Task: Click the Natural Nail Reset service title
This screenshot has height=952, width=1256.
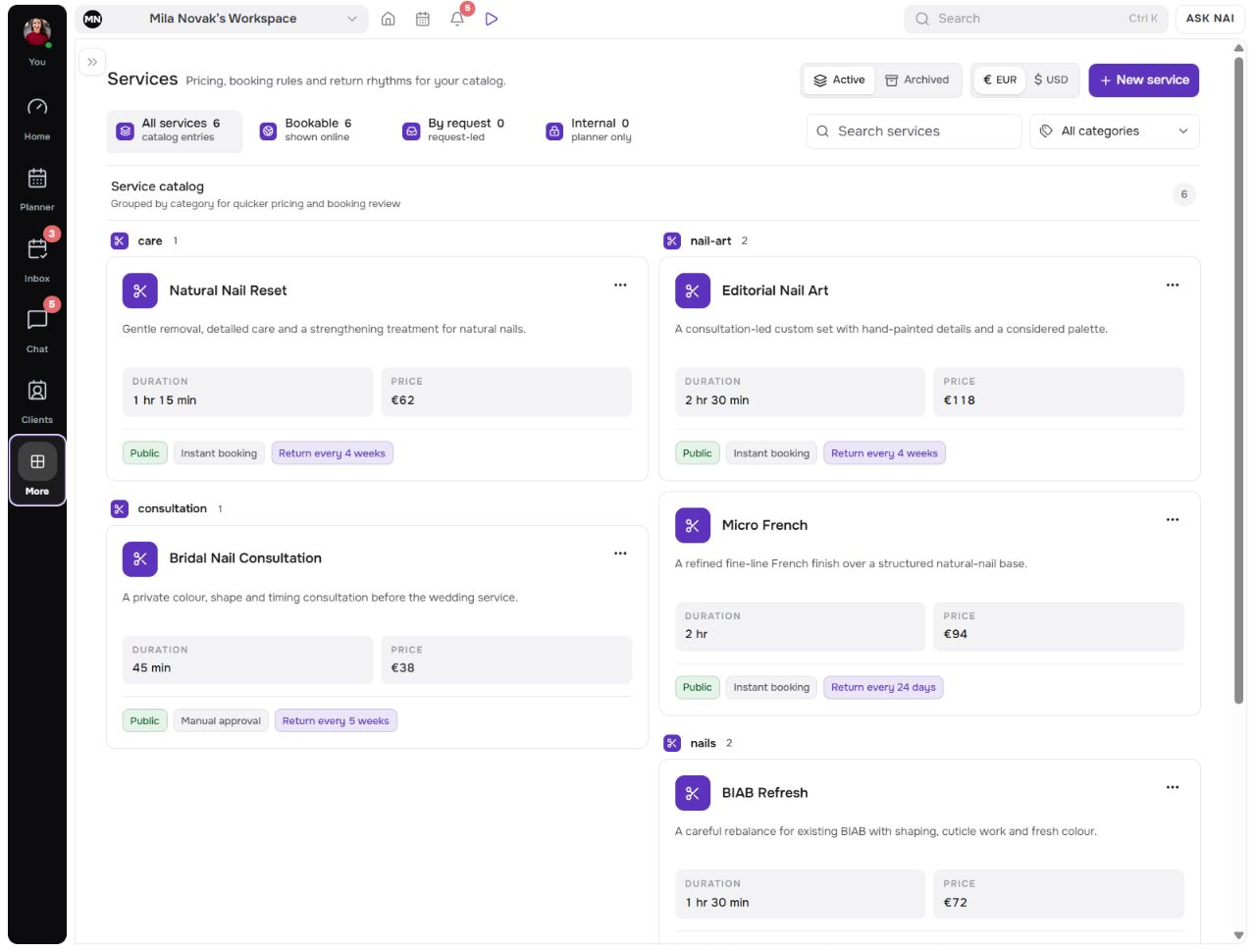Action: coord(228,291)
